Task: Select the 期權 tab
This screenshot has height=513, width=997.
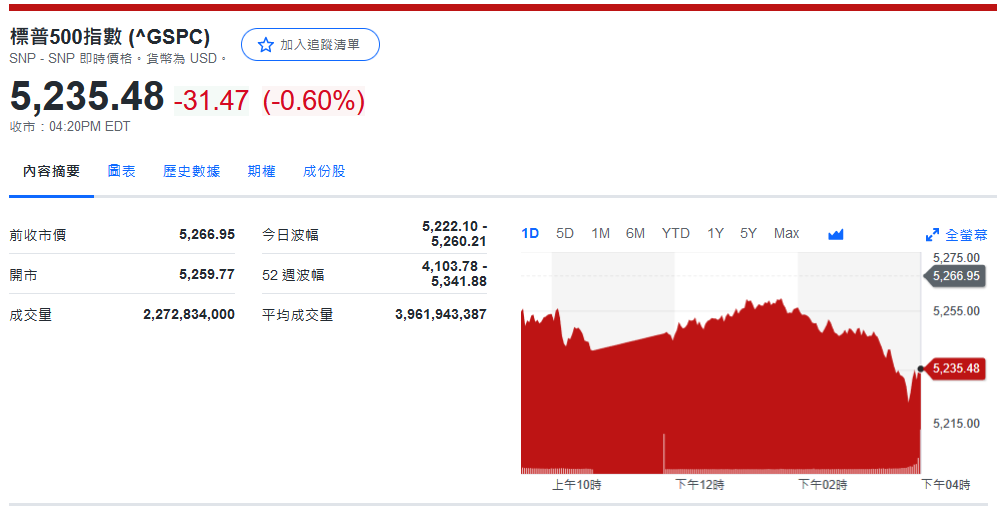Action: click(261, 171)
